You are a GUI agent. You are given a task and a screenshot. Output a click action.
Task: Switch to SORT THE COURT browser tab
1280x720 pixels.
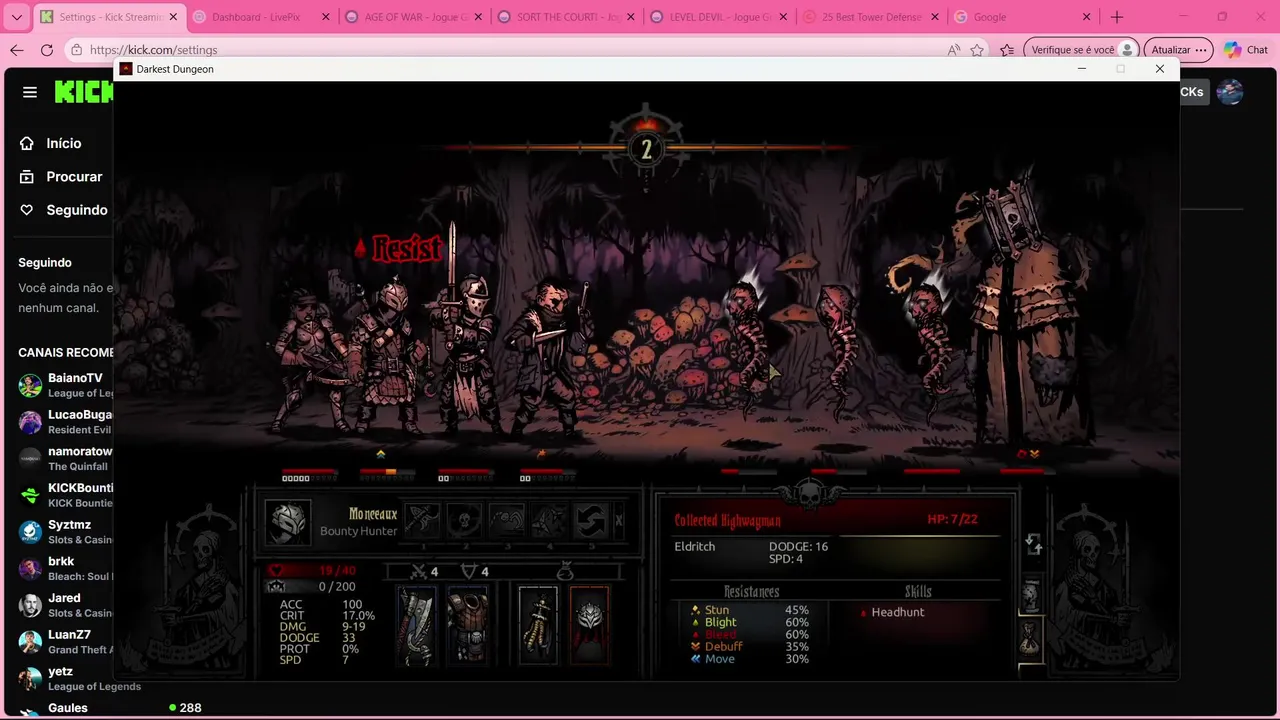point(567,17)
